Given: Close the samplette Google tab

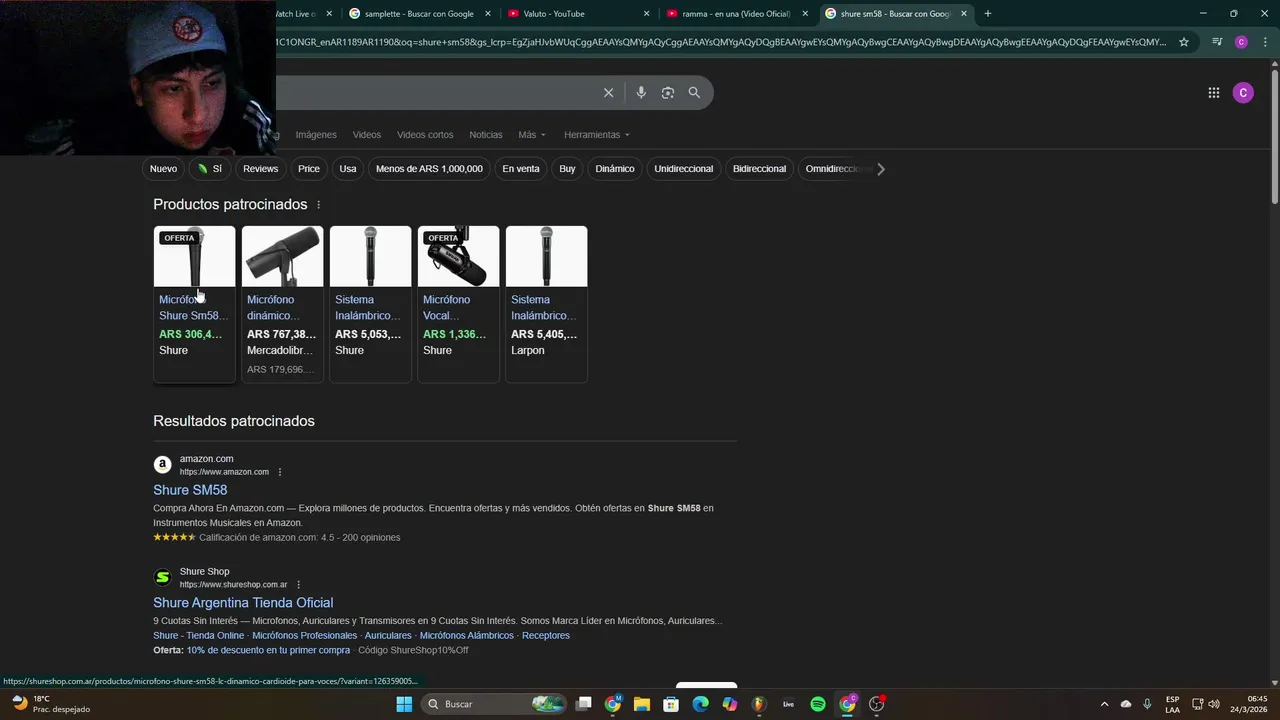Looking at the screenshot, I should tap(488, 14).
